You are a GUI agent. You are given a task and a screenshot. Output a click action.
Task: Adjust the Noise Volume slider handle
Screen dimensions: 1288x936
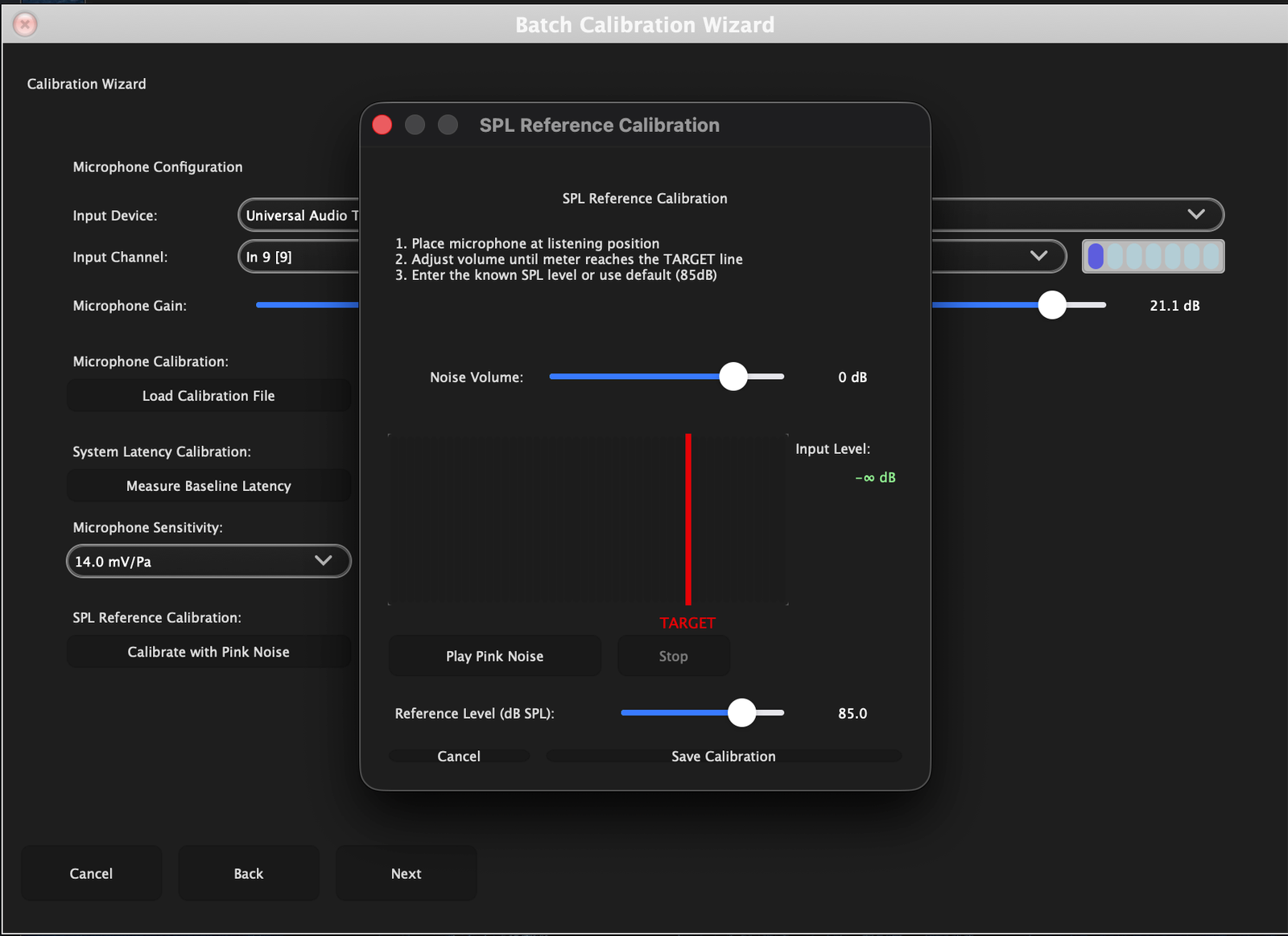[x=733, y=377]
